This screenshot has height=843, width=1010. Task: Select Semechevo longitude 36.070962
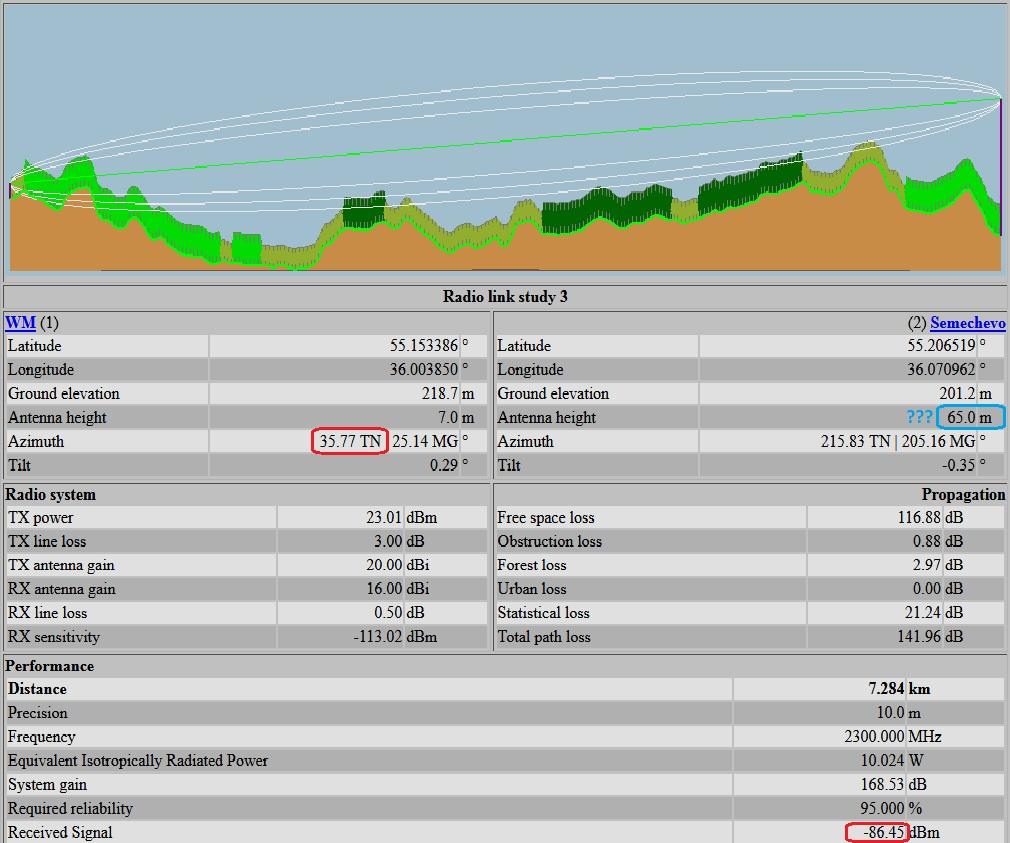point(942,370)
